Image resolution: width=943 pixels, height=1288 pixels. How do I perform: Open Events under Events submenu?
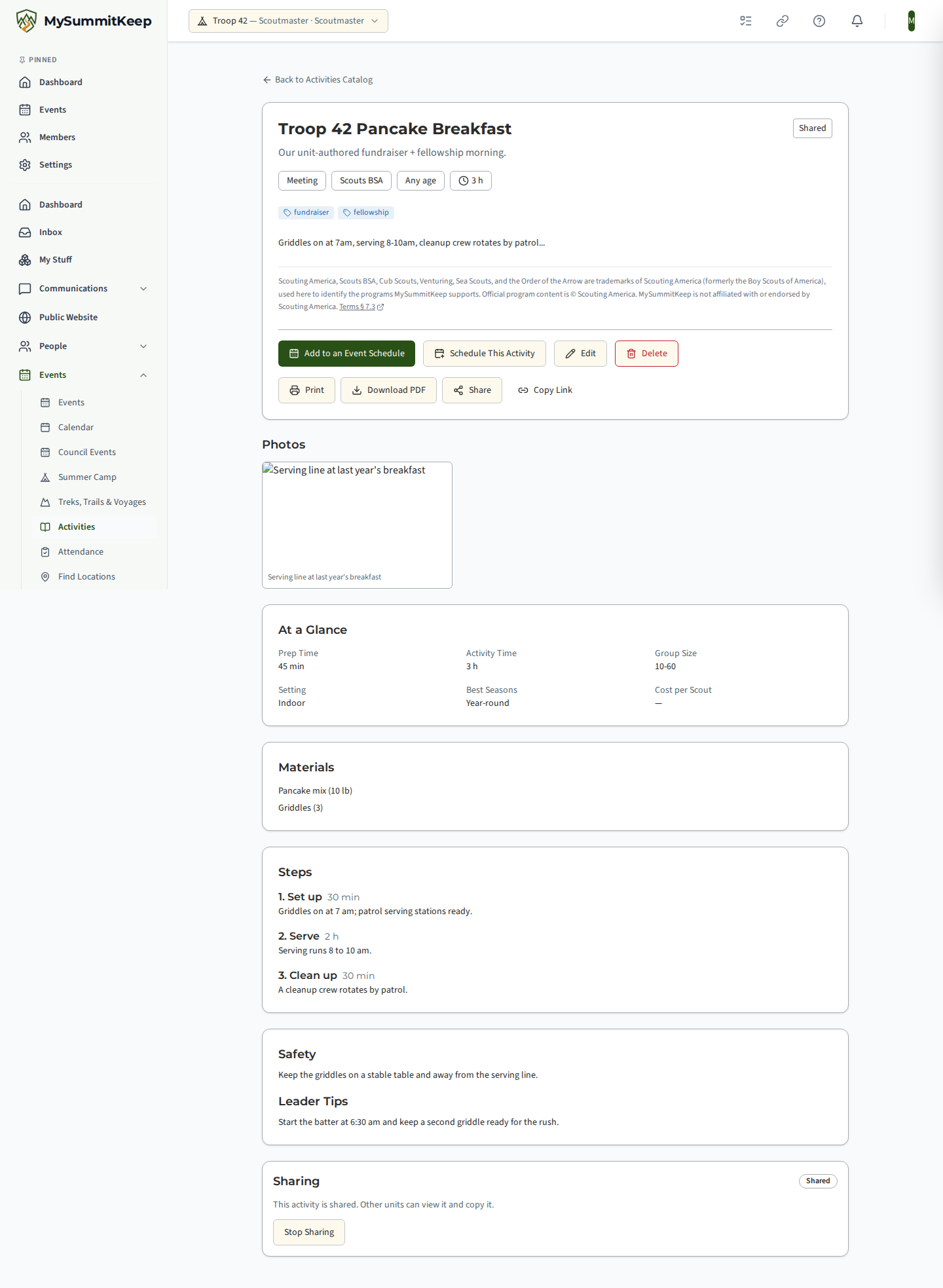click(94, 402)
